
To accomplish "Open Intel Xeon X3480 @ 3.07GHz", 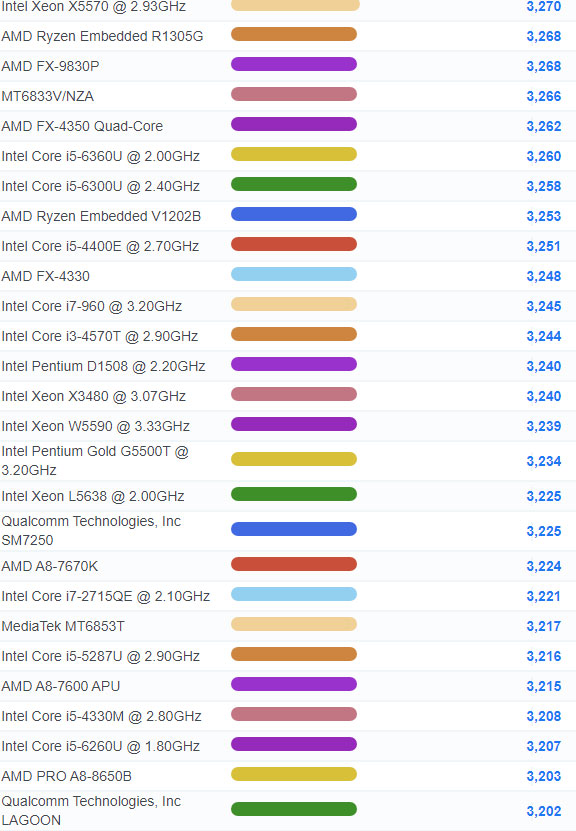I will 94,396.
